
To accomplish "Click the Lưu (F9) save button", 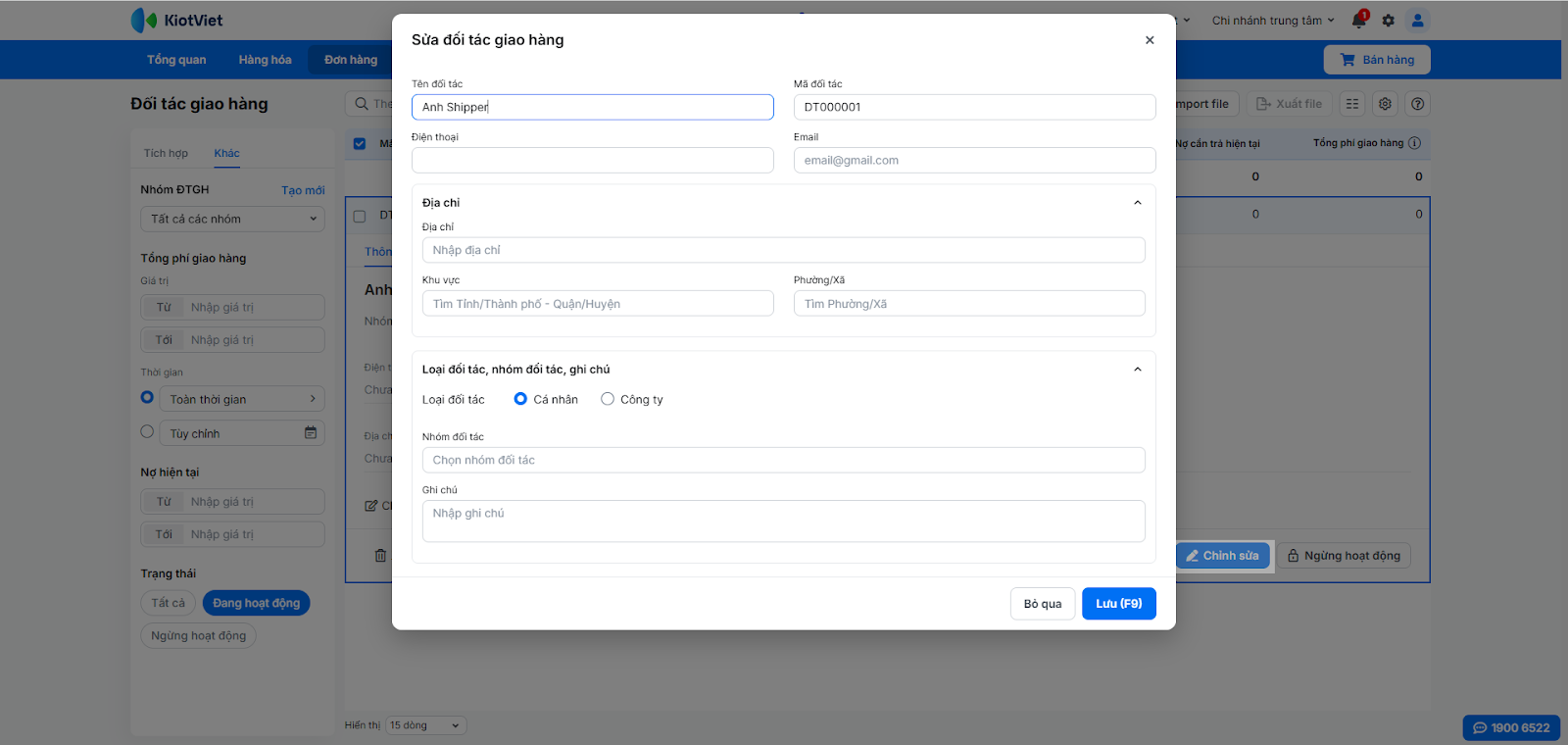I will 1118,604.
